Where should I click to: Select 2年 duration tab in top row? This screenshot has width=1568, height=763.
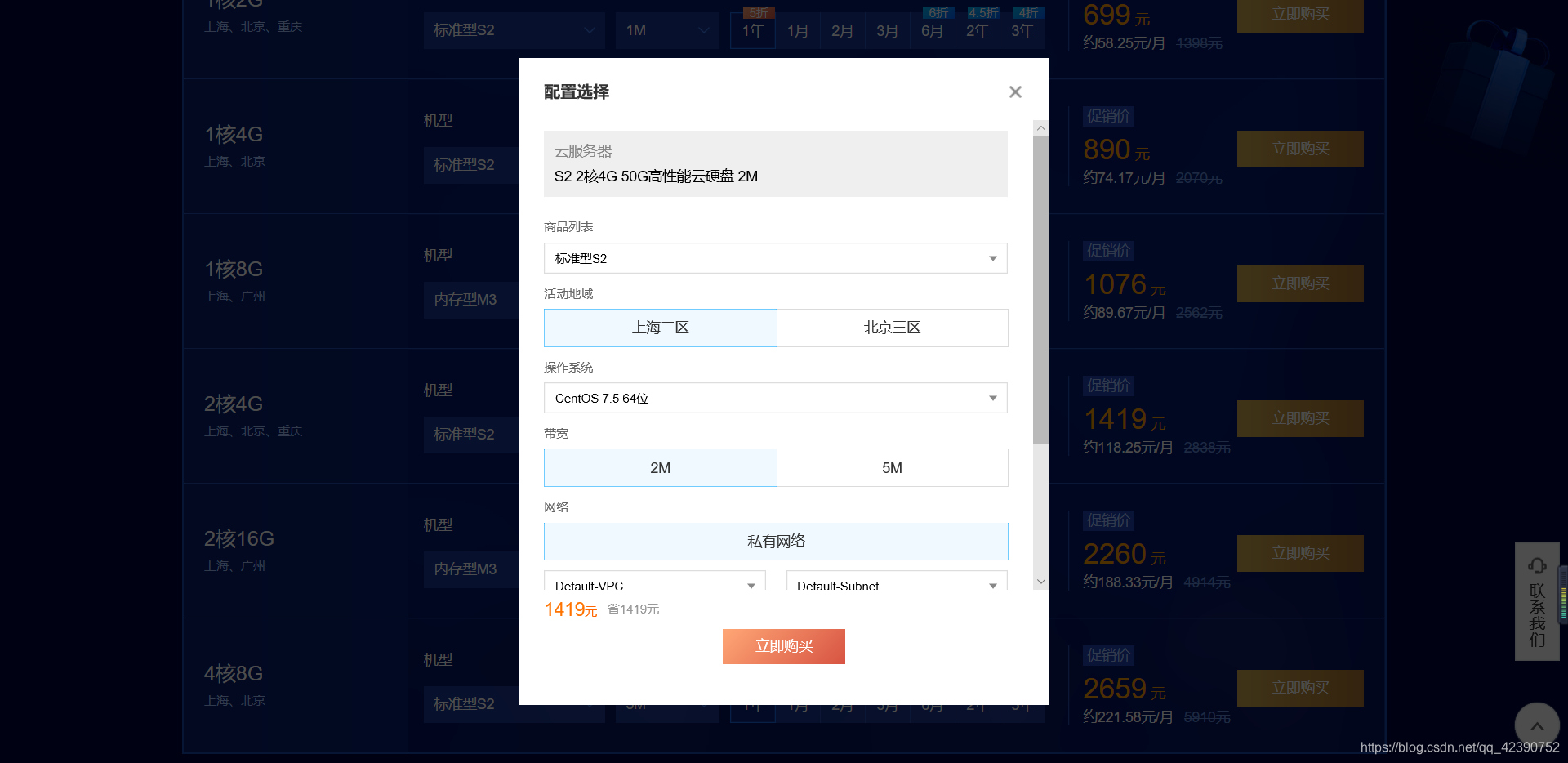click(978, 30)
